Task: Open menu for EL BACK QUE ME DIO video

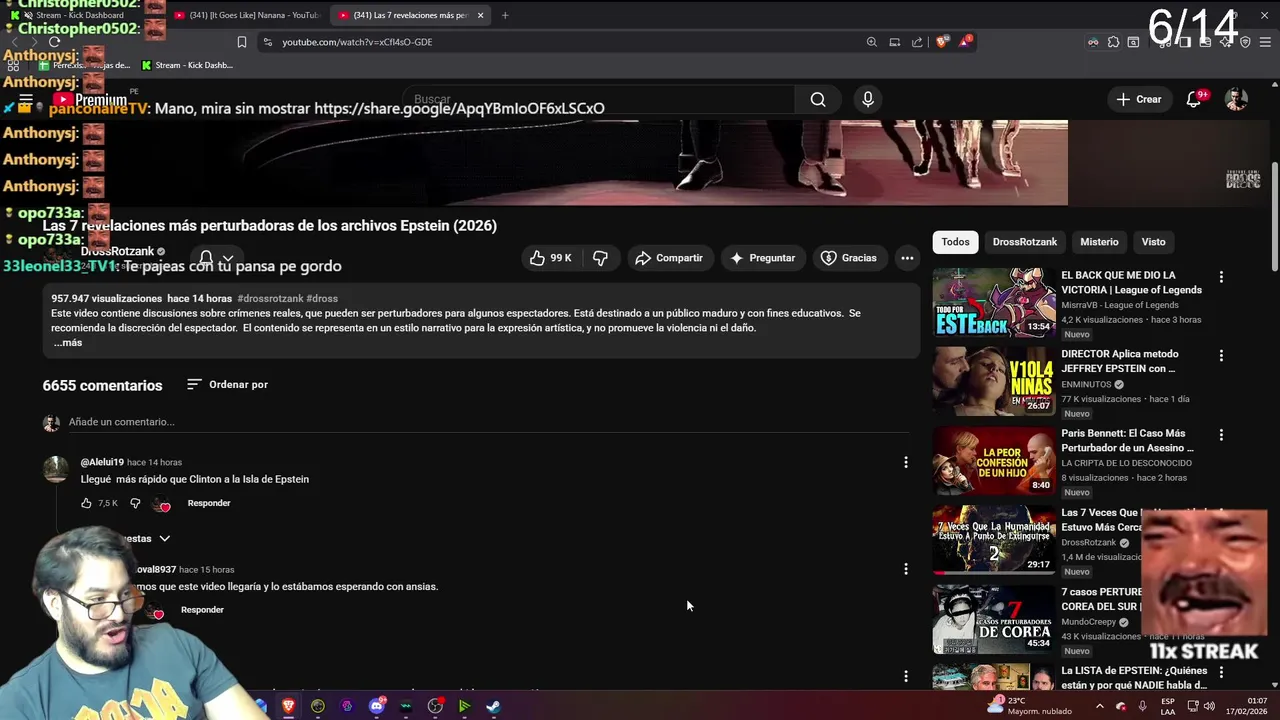Action: click(1221, 277)
